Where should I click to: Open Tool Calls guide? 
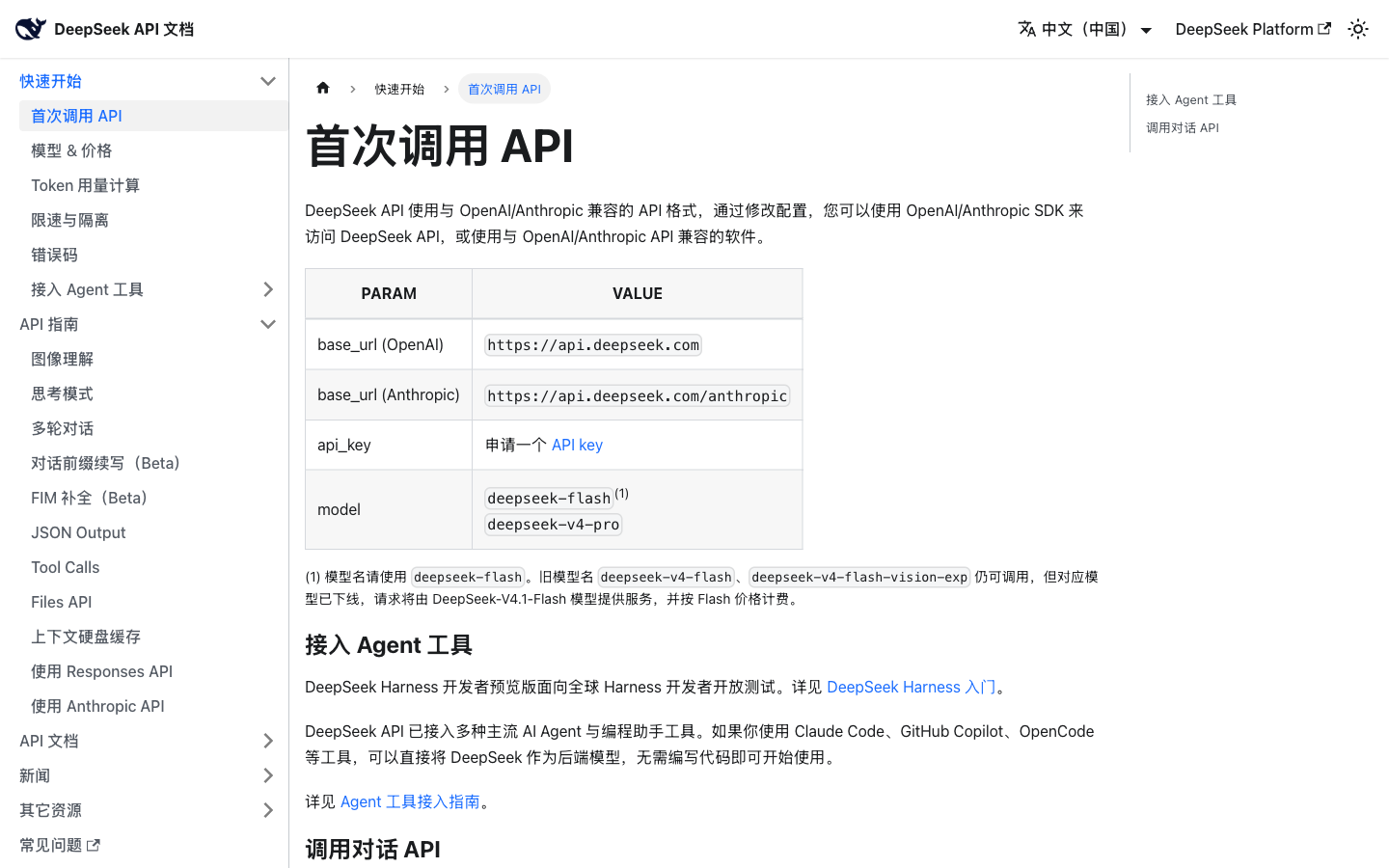153,567
